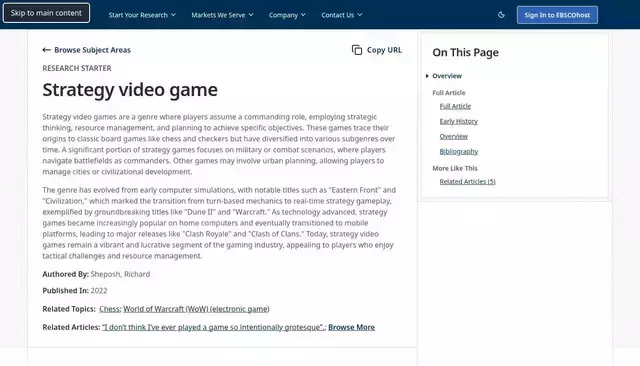Jump to Bibliography section
The height and width of the screenshot is (366, 640).
coord(458,151)
